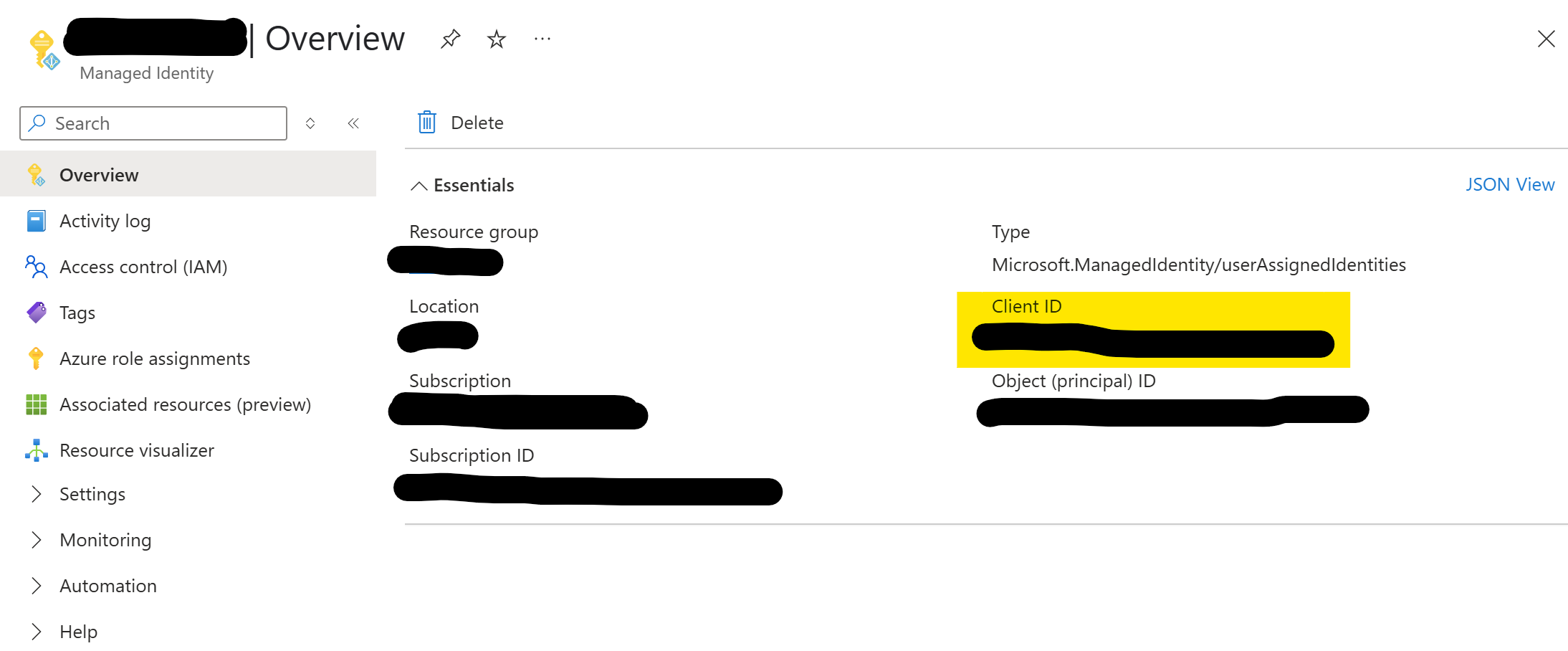Click the Delete trash can icon
The image size is (1568, 651).
427,123
